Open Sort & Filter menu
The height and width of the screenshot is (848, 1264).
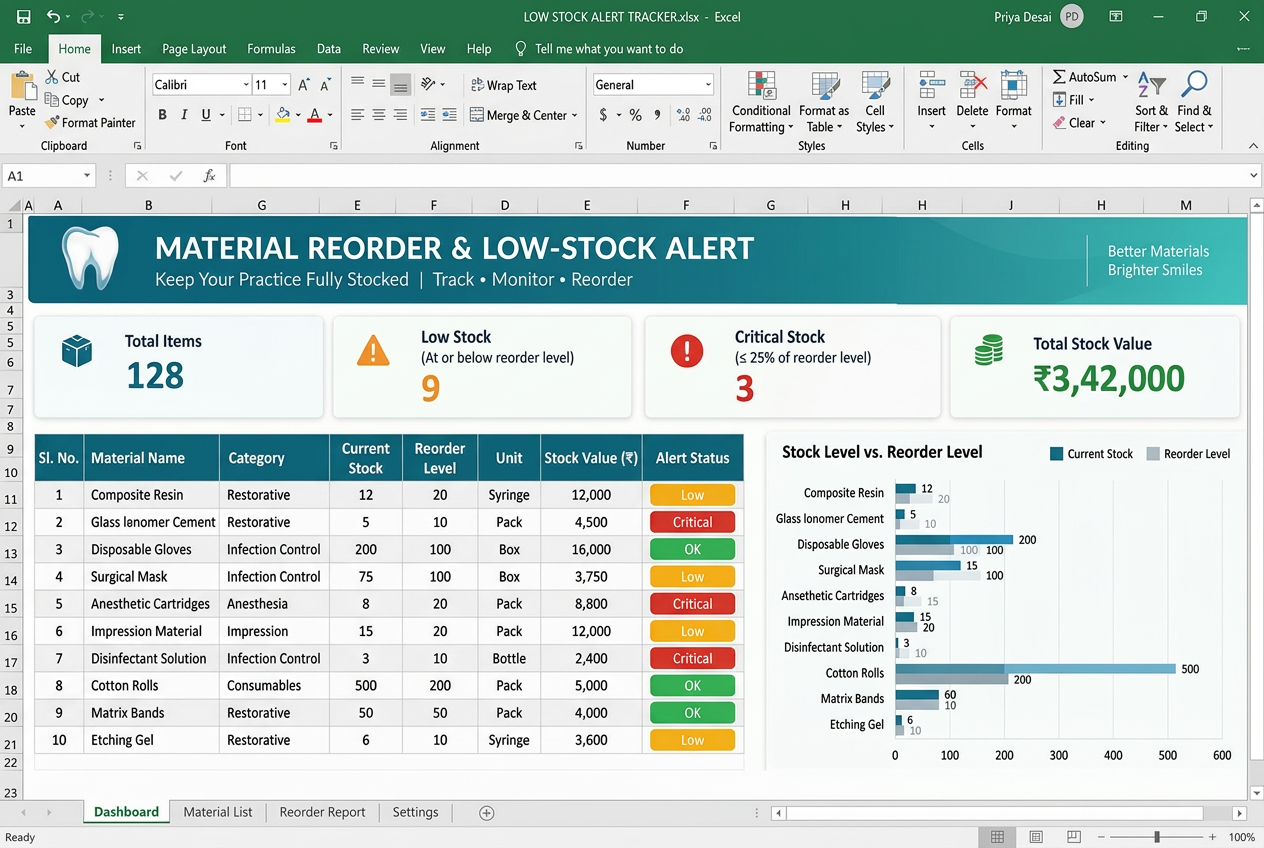tap(1152, 102)
